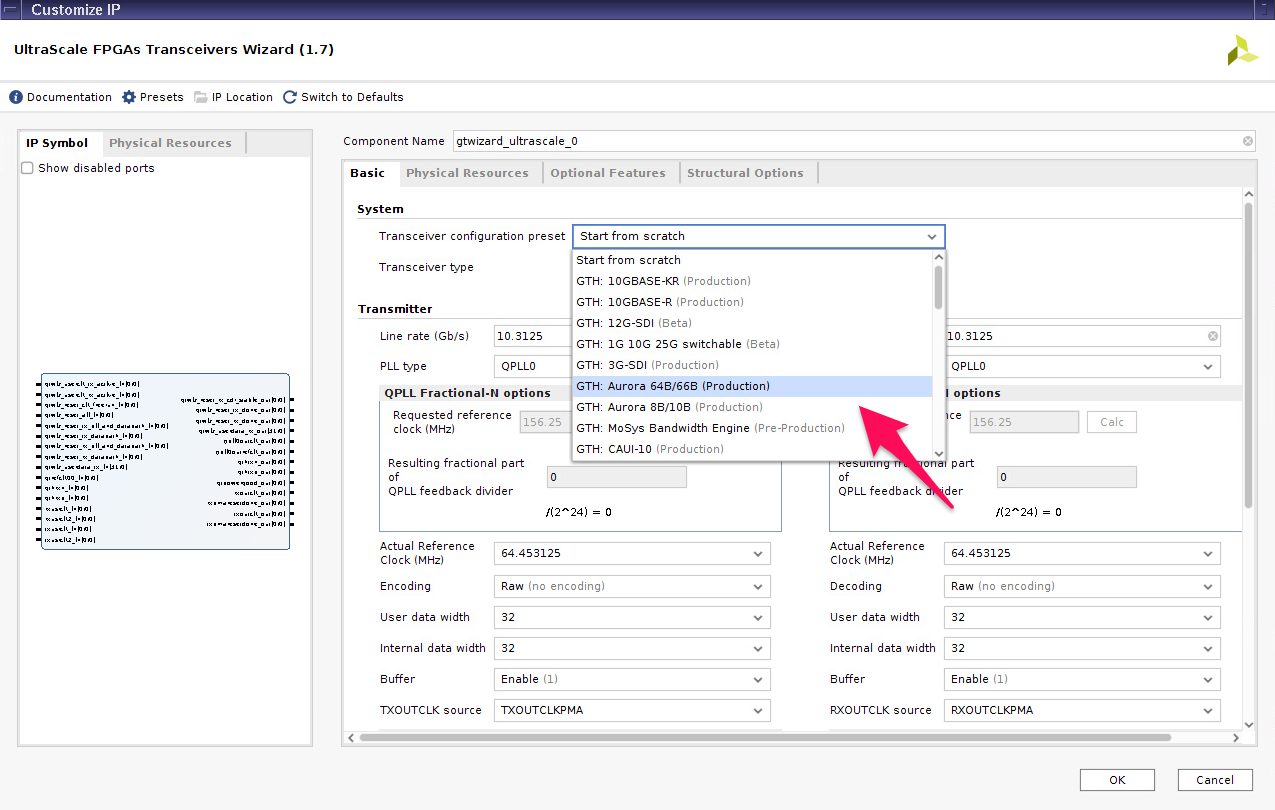Image resolution: width=1275 pixels, height=810 pixels.
Task: Open the Documentation info icon
Action: (x=16, y=97)
